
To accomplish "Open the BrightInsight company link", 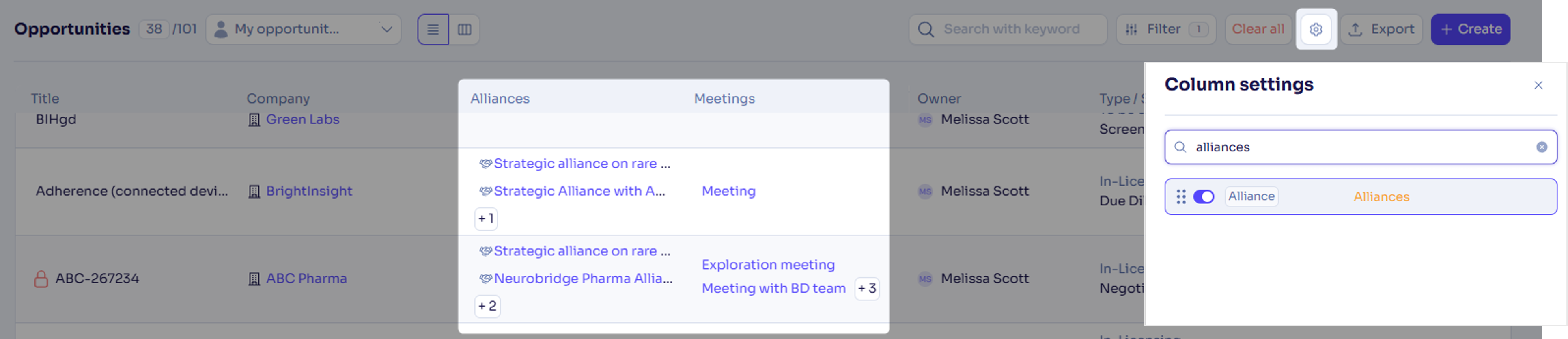I will pos(308,191).
